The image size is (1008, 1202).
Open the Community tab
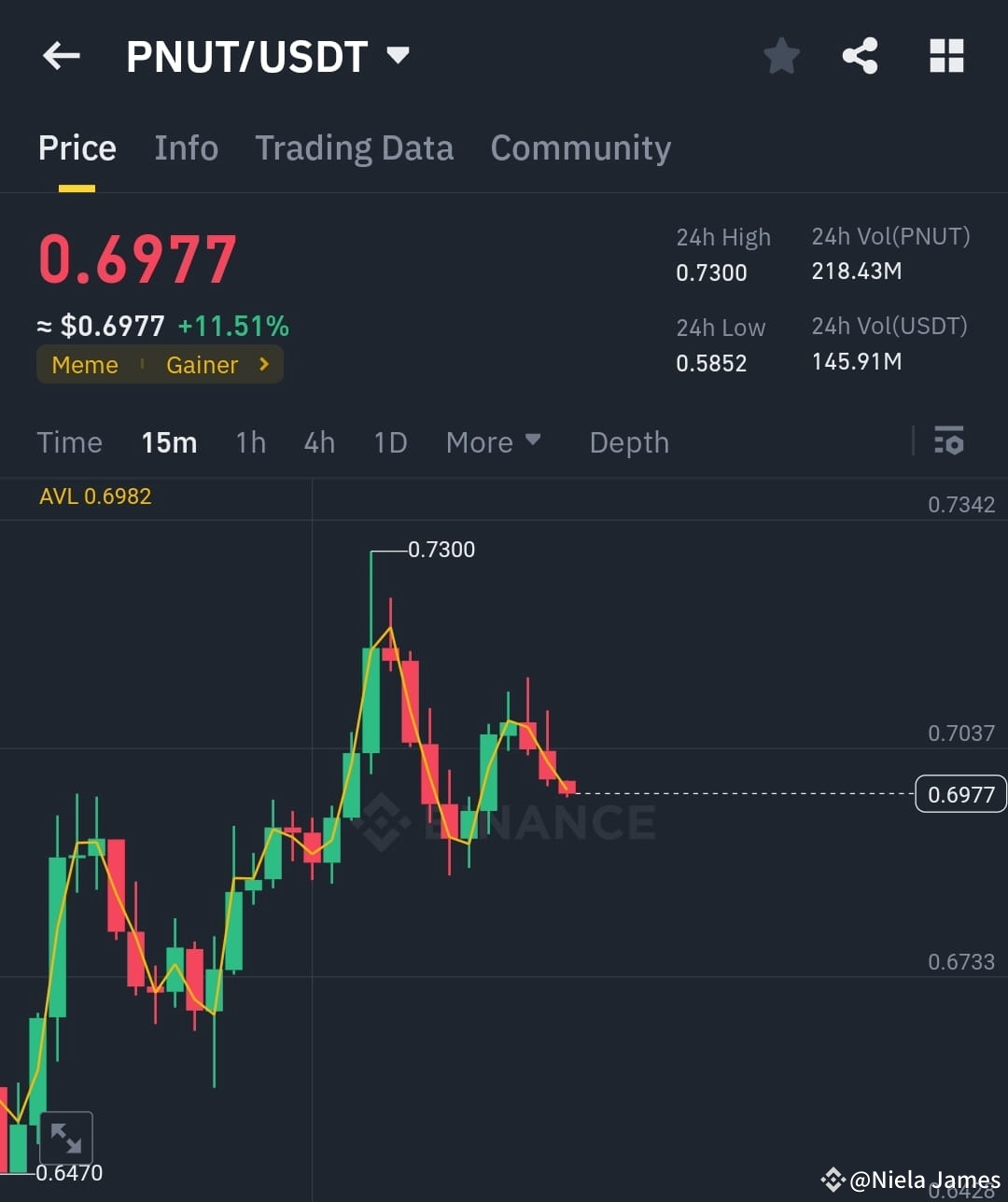pos(581,147)
